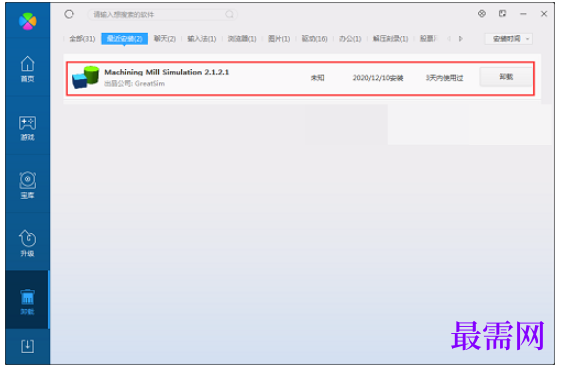Viewport: 563px width, 367px height.
Task: Click the right arrow to show more category tabs
Action: coord(461,39)
